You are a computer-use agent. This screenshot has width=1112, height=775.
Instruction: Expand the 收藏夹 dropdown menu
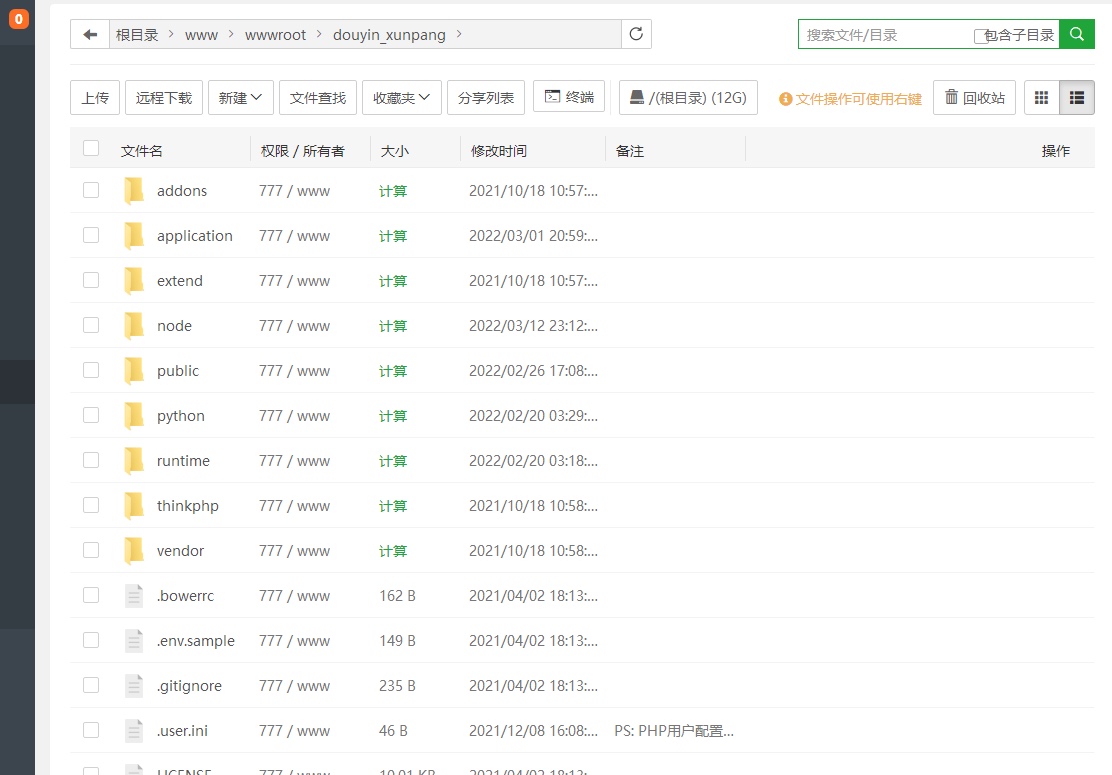coord(401,98)
